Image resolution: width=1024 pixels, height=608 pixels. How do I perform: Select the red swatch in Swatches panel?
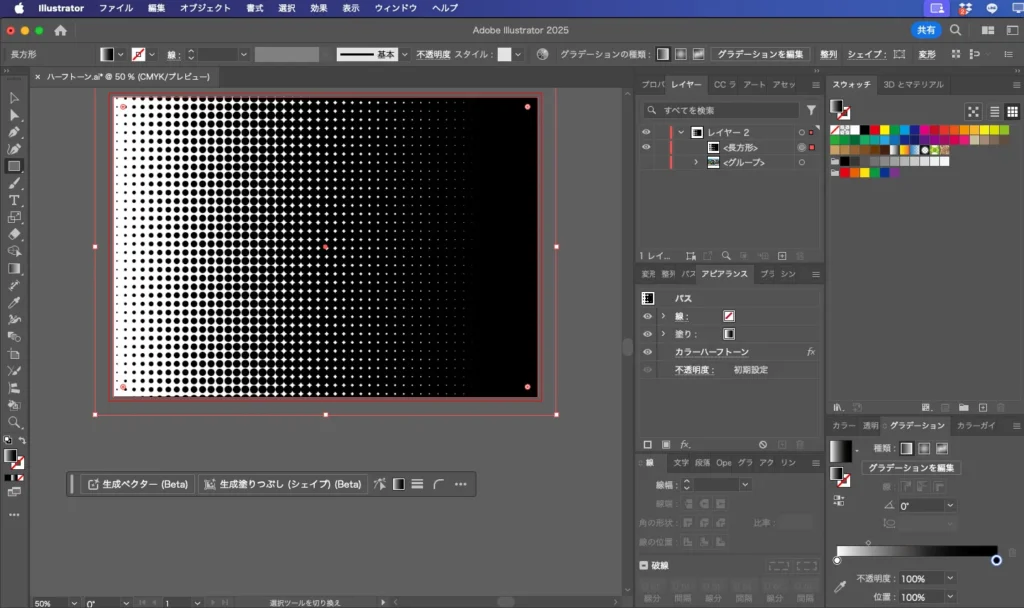875,129
